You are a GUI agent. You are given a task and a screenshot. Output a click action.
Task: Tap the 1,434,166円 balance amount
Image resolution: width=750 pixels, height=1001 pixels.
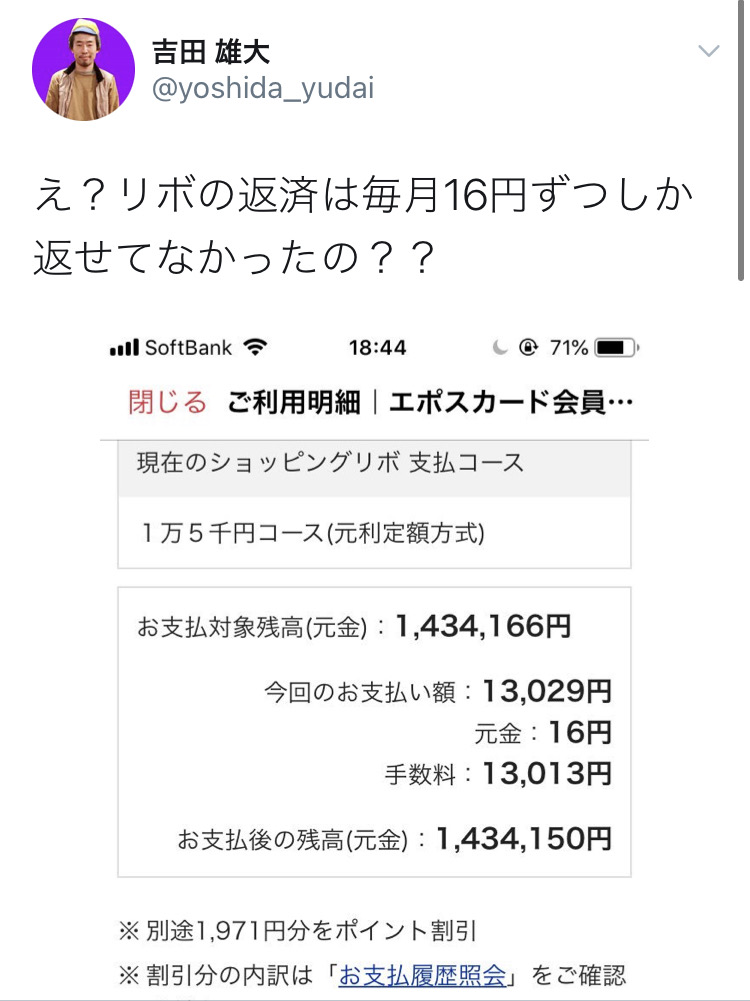pos(483,627)
